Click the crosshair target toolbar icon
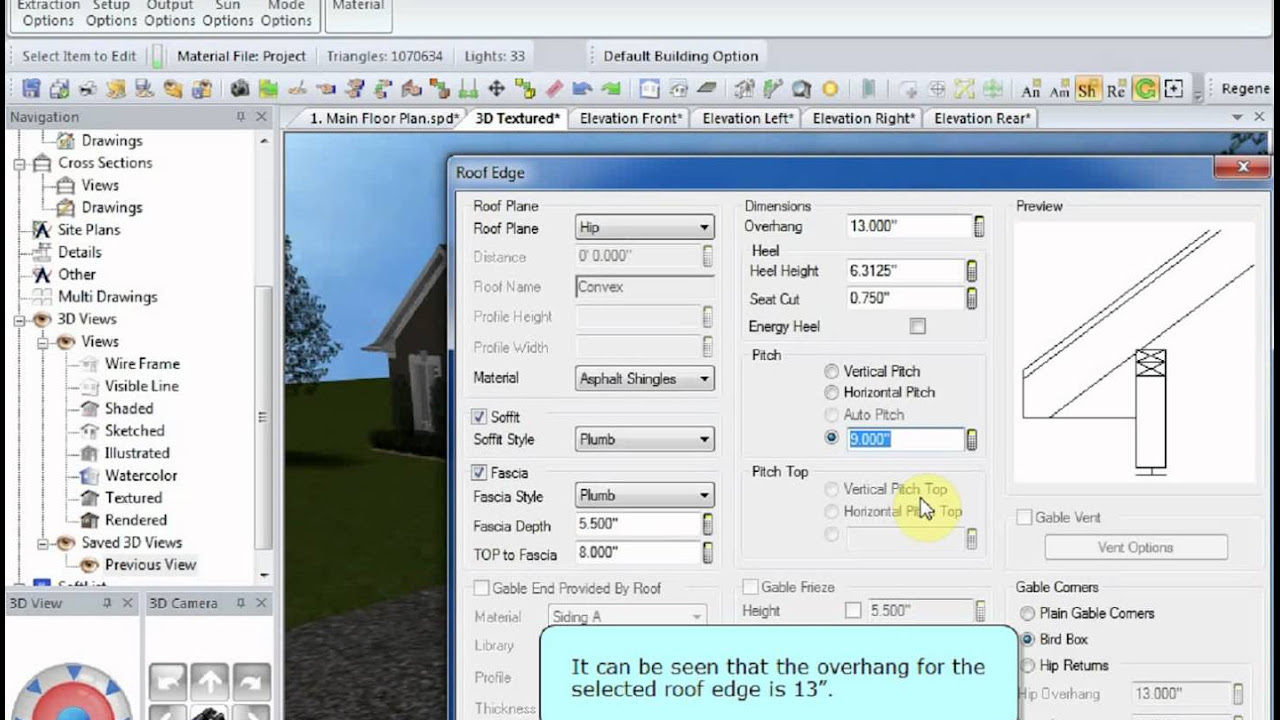This screenshot has height=720, width=1280. pos(937,89)
